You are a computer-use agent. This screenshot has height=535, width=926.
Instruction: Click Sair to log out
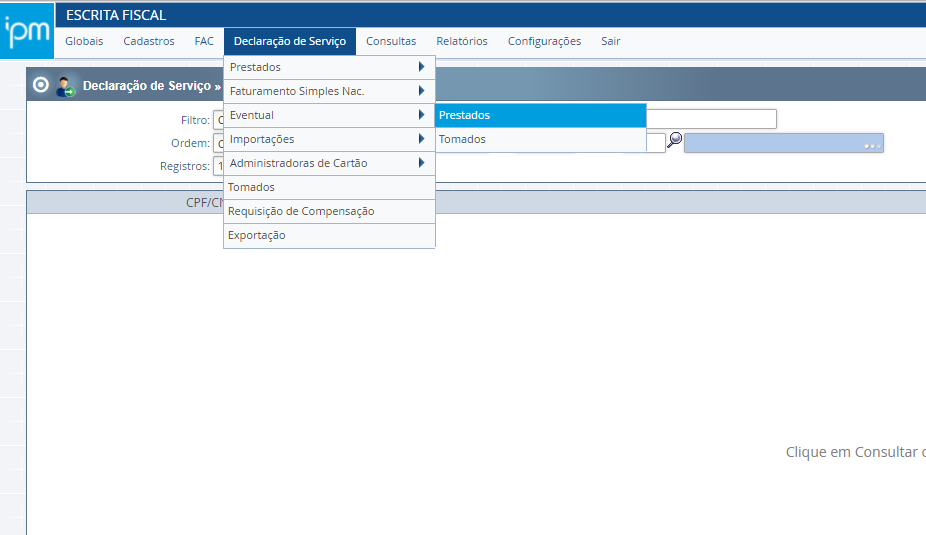[x=610, y=41]
